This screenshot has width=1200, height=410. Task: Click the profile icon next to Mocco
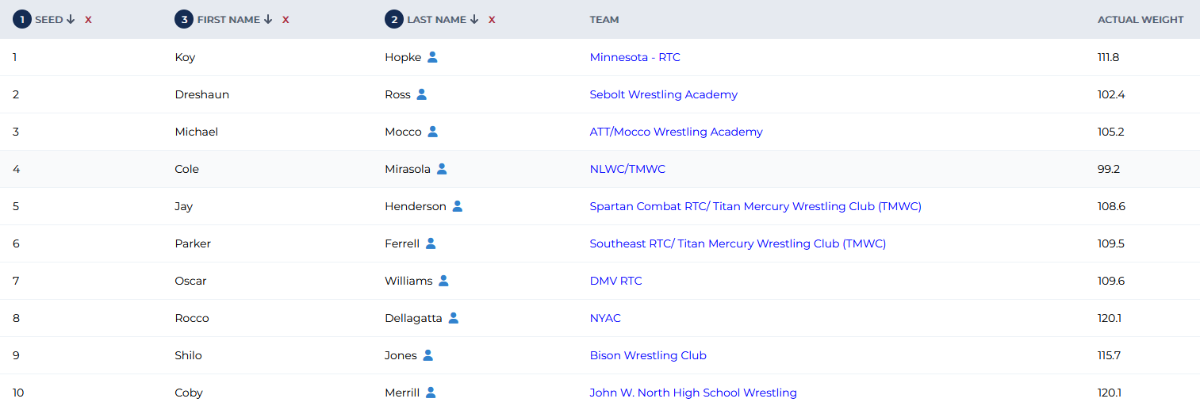[433, 132]
